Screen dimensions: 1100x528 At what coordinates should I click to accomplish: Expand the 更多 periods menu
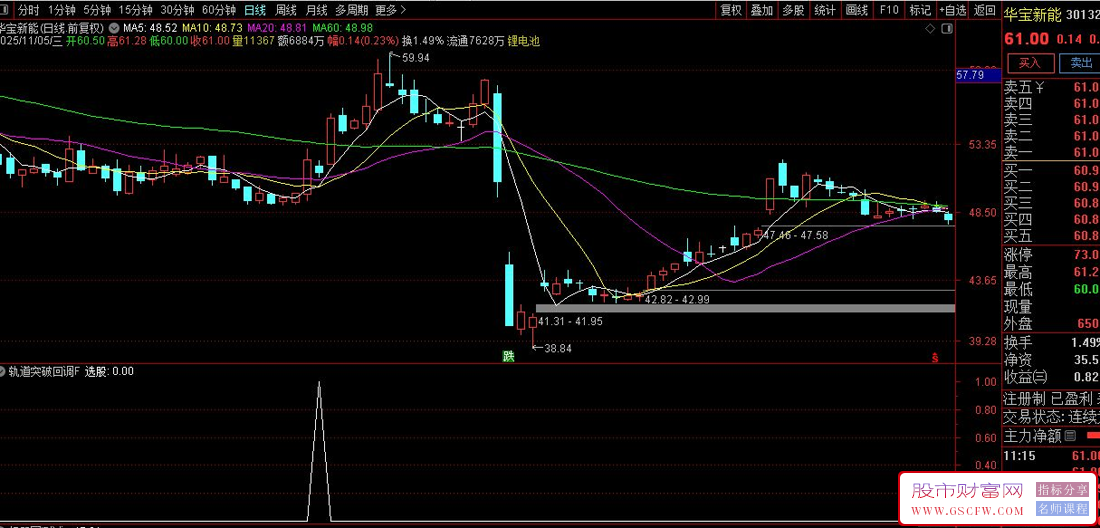pos(389,10)
